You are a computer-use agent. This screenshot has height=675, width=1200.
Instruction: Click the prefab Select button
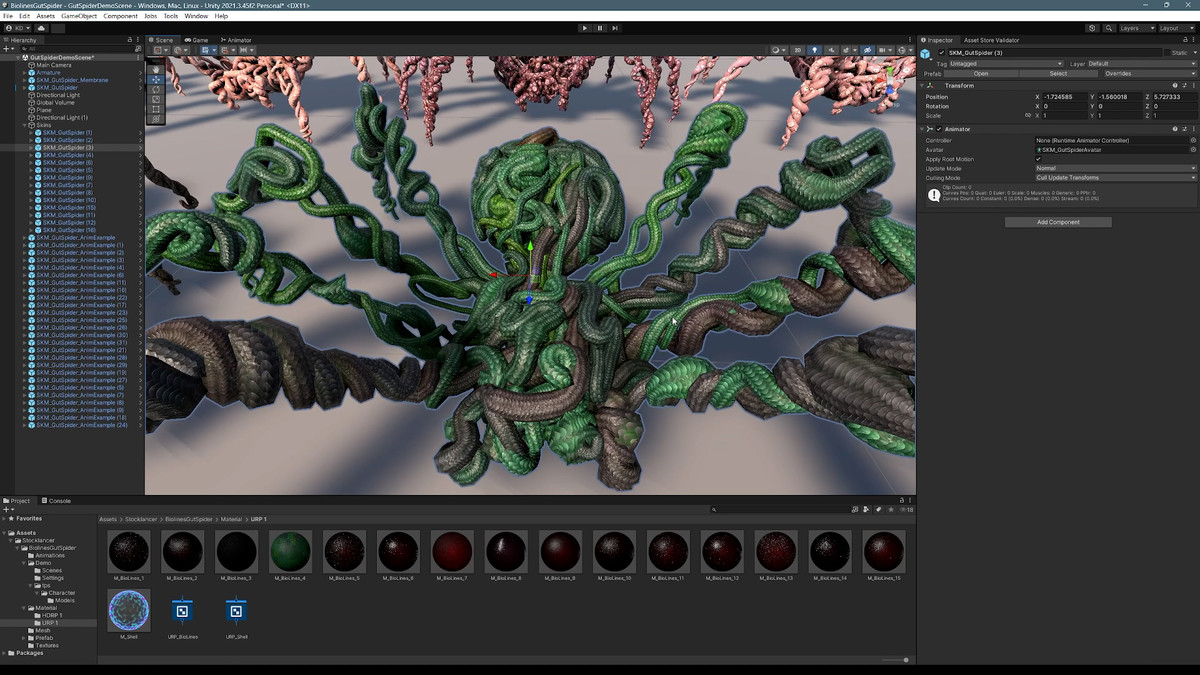[1058, 73]
